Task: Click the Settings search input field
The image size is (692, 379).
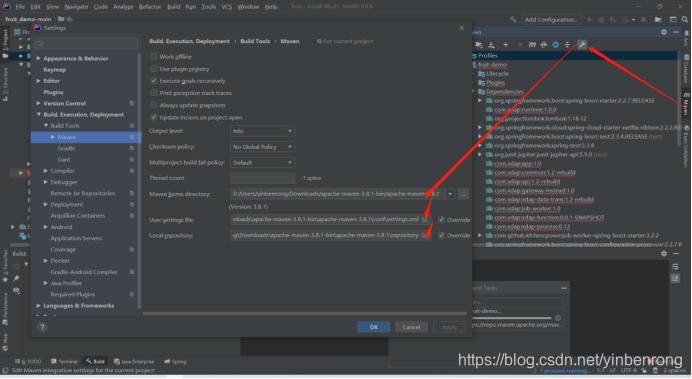Action: pos(86,44)
